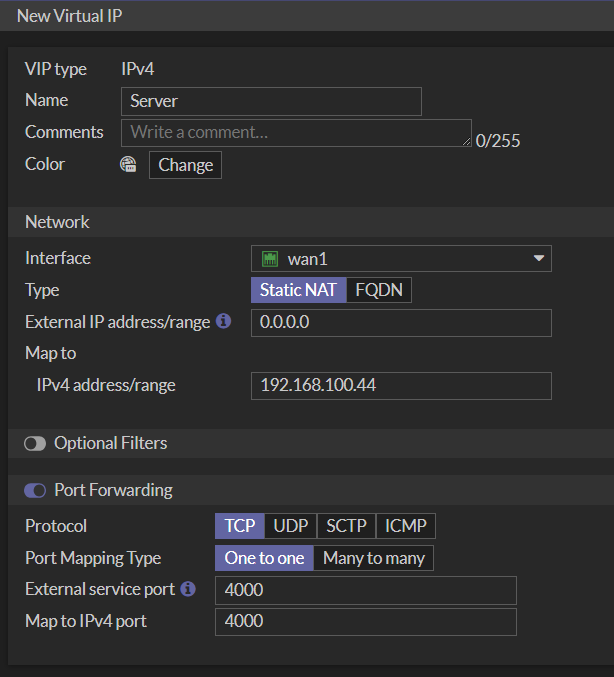614x677 pixels.
Task: Click info icon beside External service port
Action: (x=189, y=589)
